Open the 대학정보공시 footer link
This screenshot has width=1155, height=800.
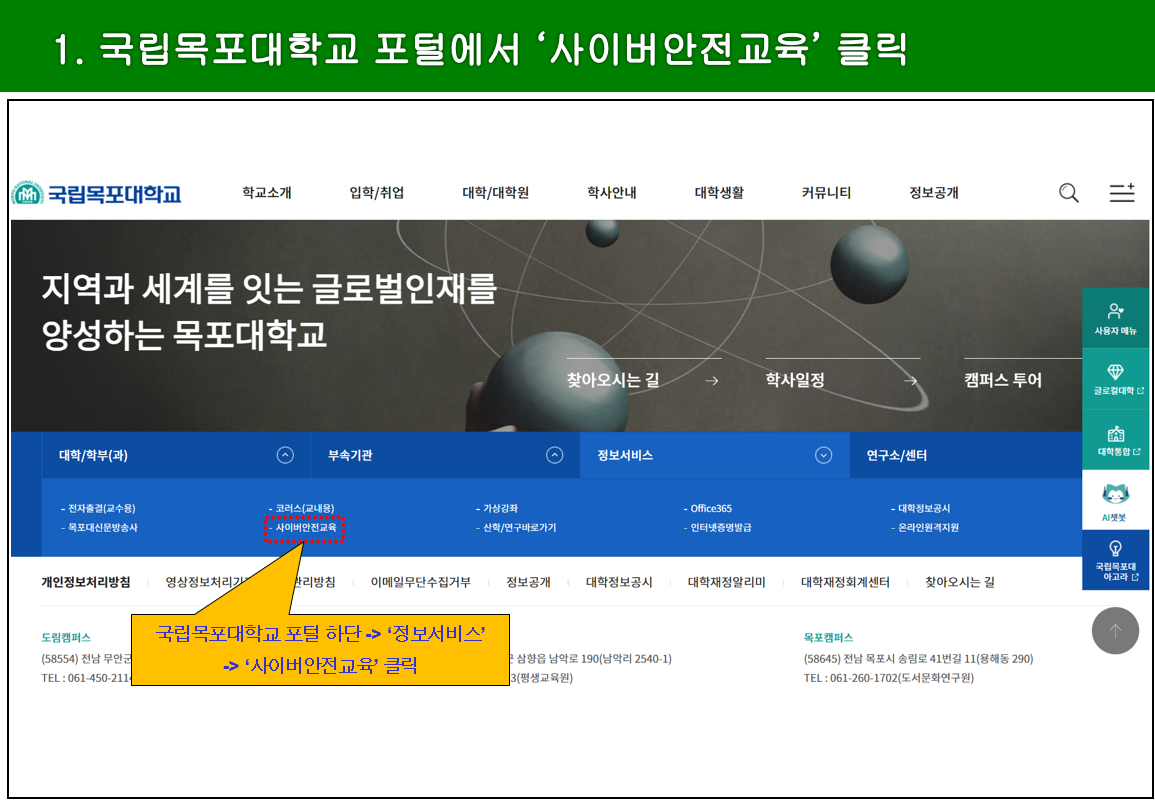coord(619,582)
